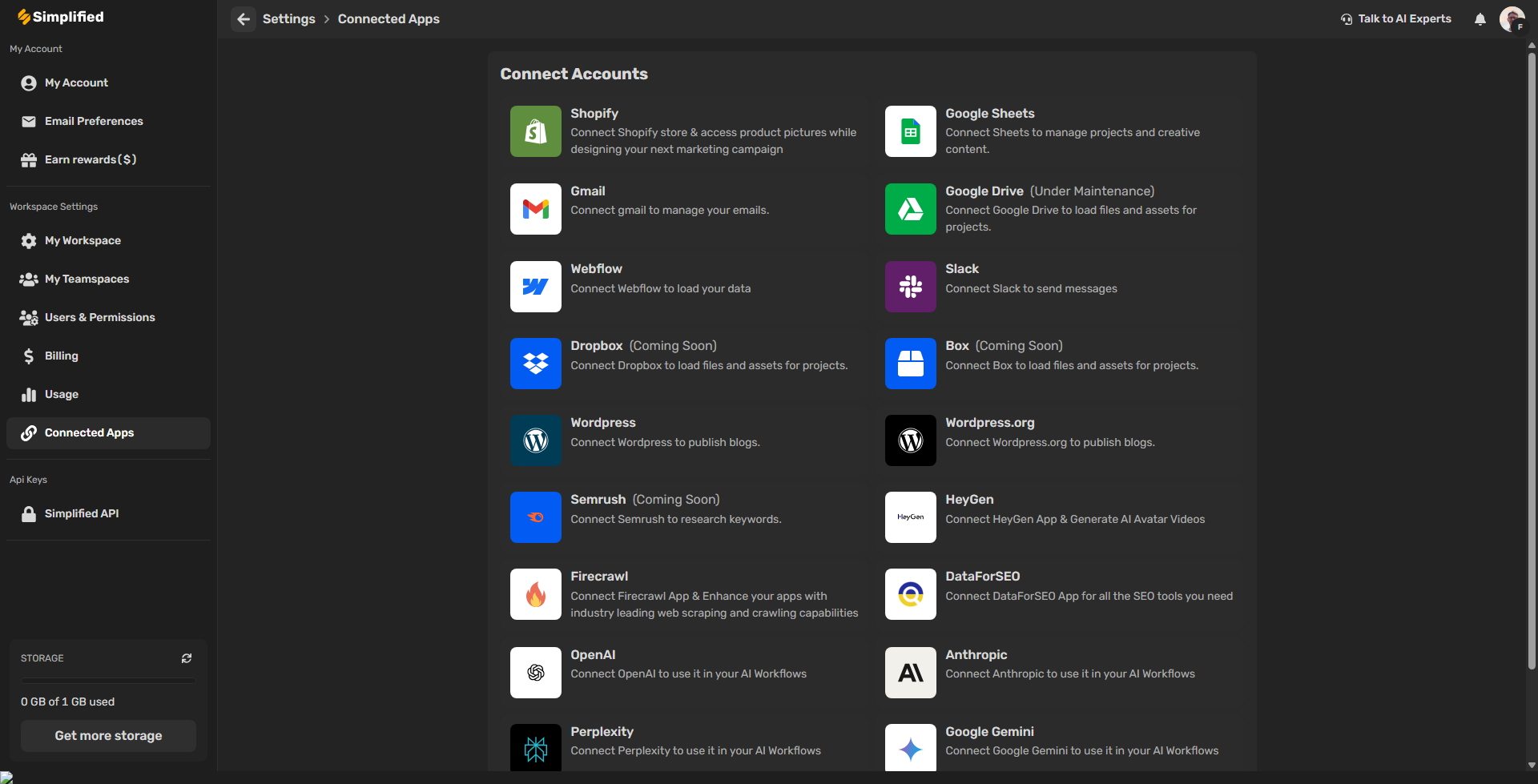Viewport: 1538px width, 784px height.
Task: Click the Dropbox logo icon
Action: (x=535, y=364)
